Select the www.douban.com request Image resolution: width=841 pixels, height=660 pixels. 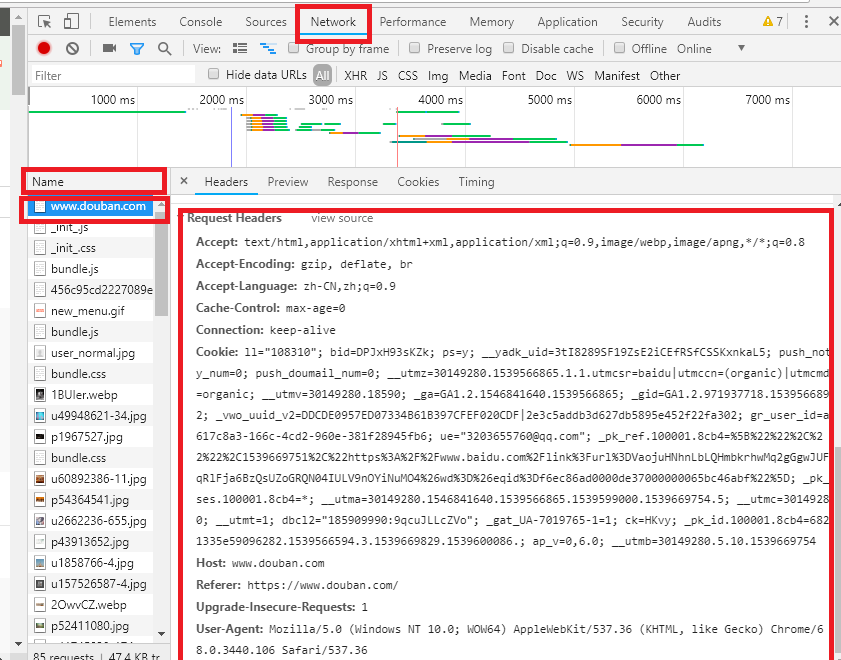[91, 206]
